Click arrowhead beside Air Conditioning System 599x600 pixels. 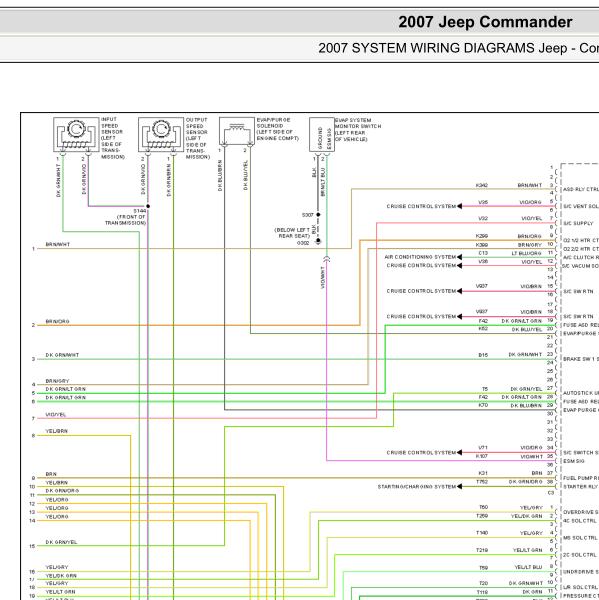460,257
